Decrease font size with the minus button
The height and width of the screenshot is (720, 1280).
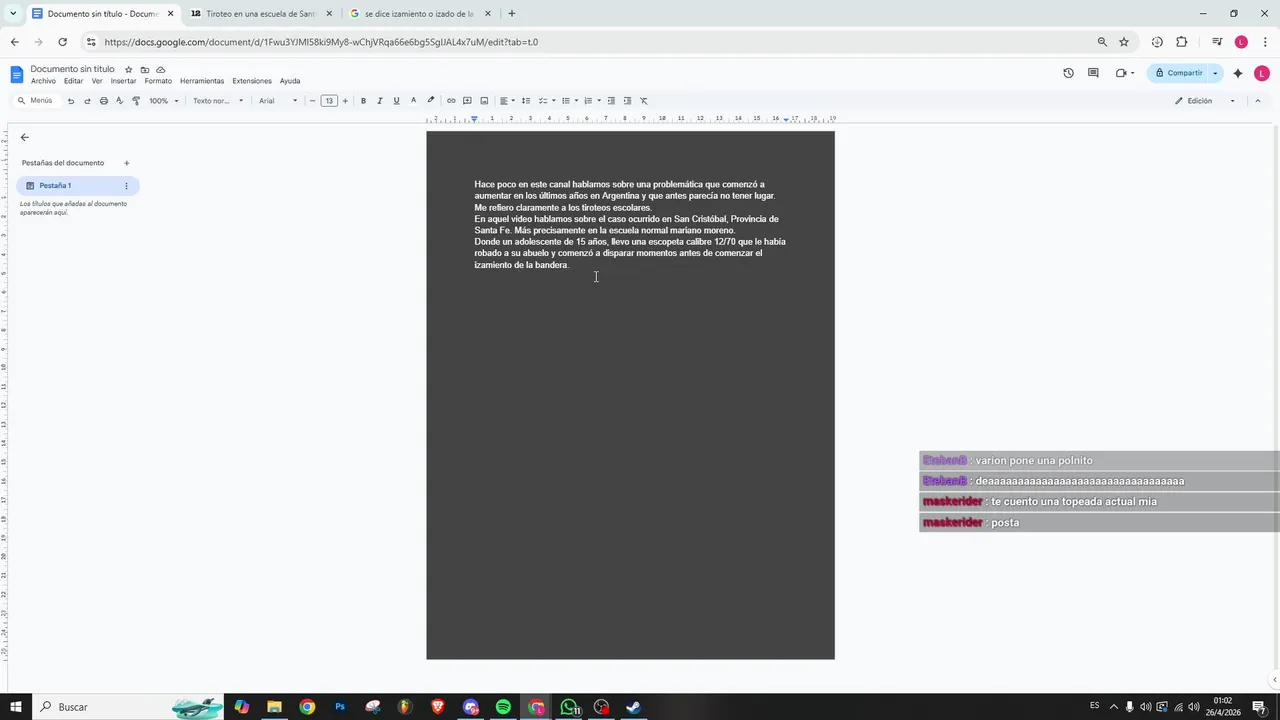[312, 101]
